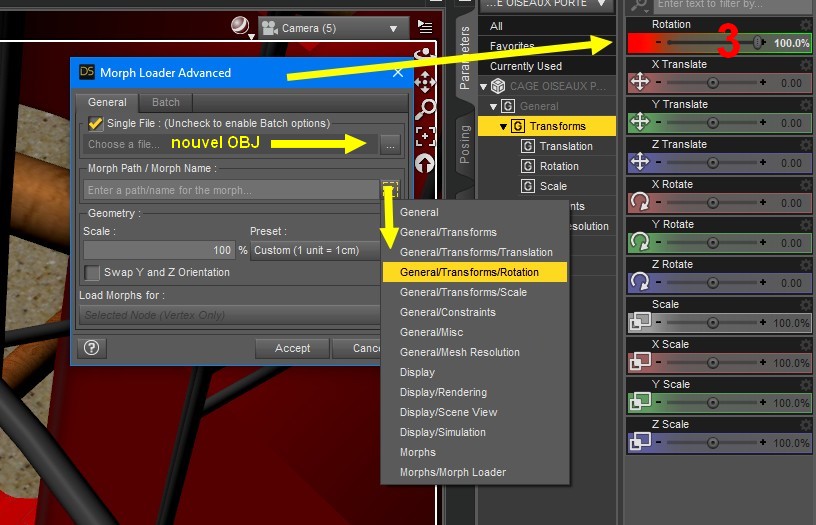Click the Z Translate move icon
The image size is (816, 525).
pos(640,162)
